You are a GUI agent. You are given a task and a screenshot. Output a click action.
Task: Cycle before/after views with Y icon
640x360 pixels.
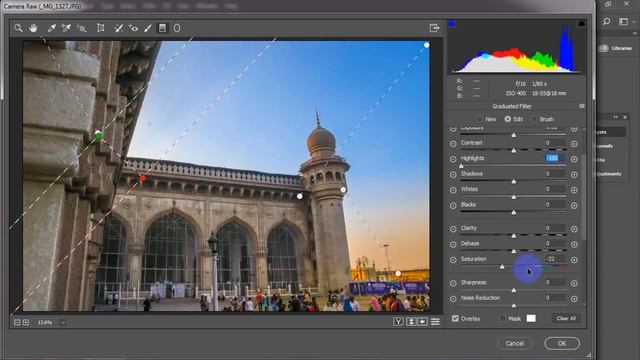398,322
